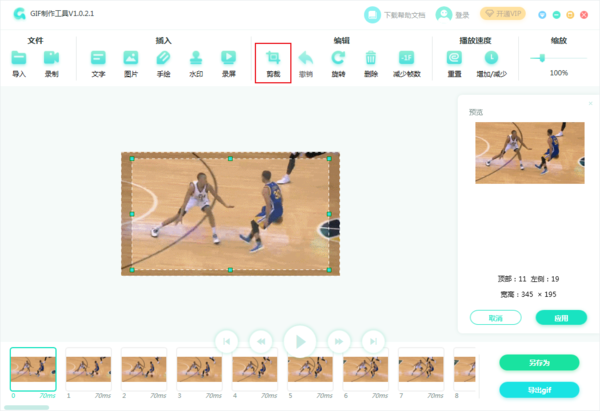
Task: Click the GIF制作工具 app logo
Action: pos(19,14)
